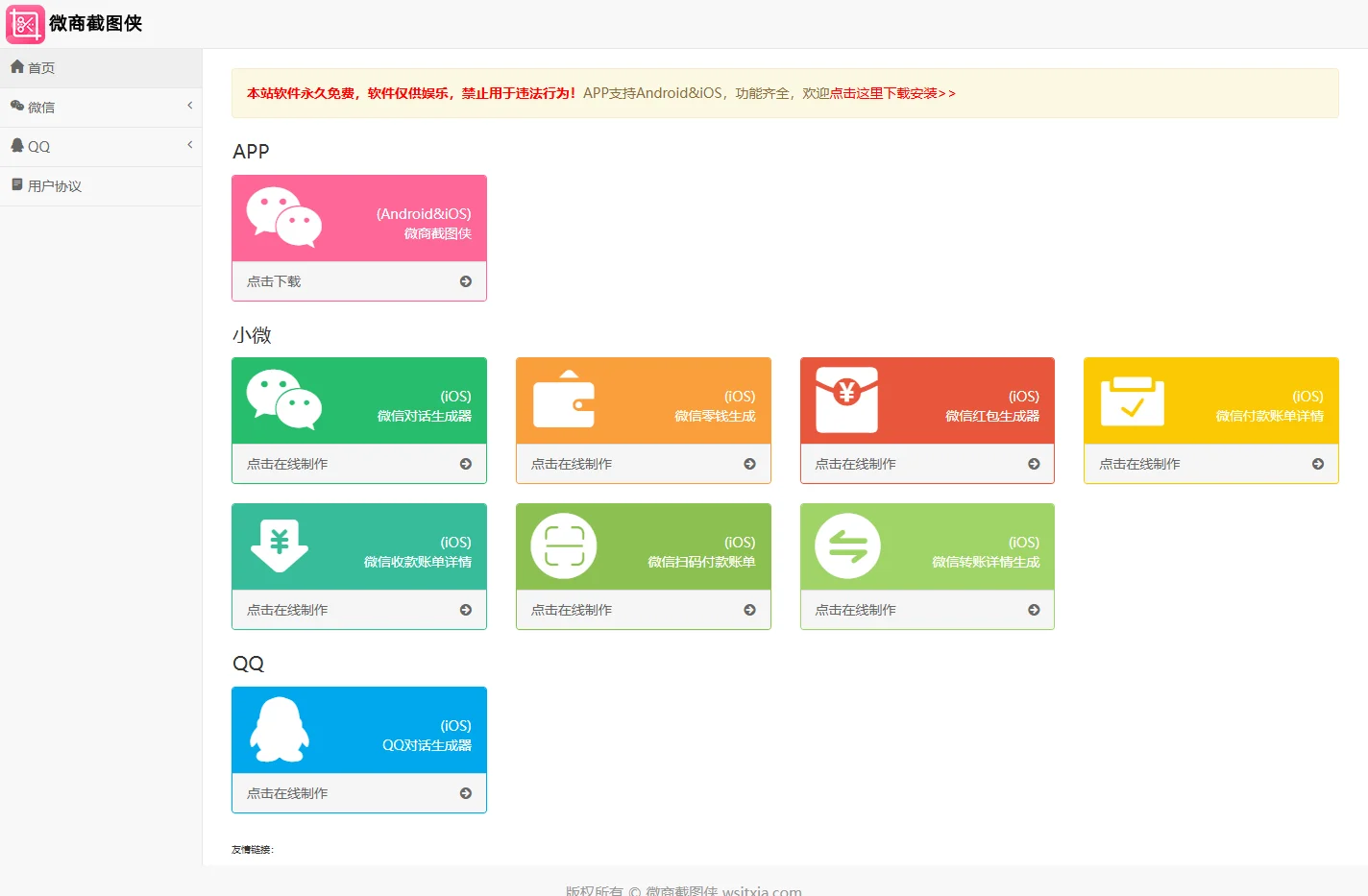Click the chat bubbles icon on 微商截图侠 card
The image size is (1368, 896).
(x=284, y=217)
